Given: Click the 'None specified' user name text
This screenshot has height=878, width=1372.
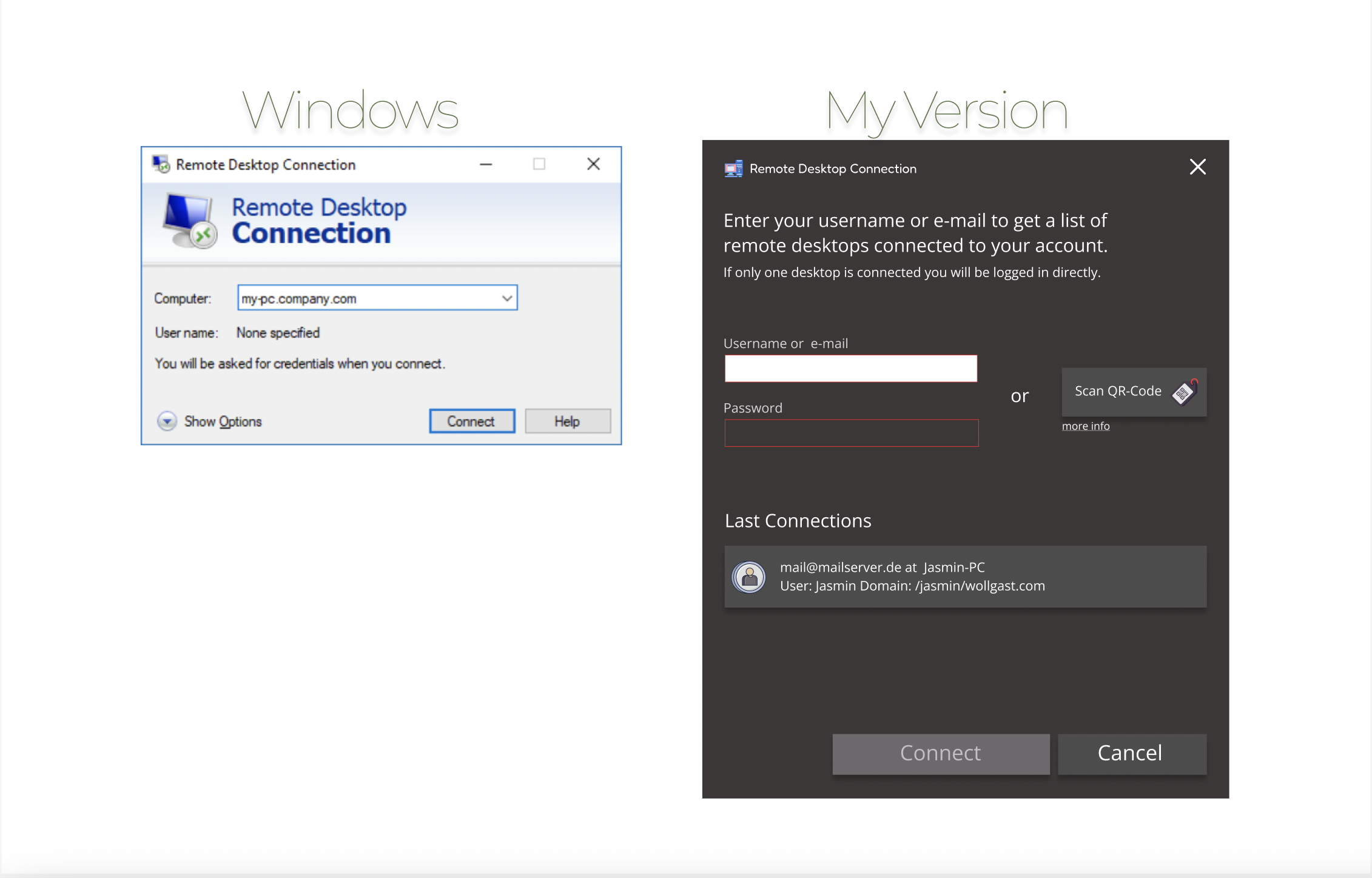Looking at the screenshot, I should click(278, 333).
